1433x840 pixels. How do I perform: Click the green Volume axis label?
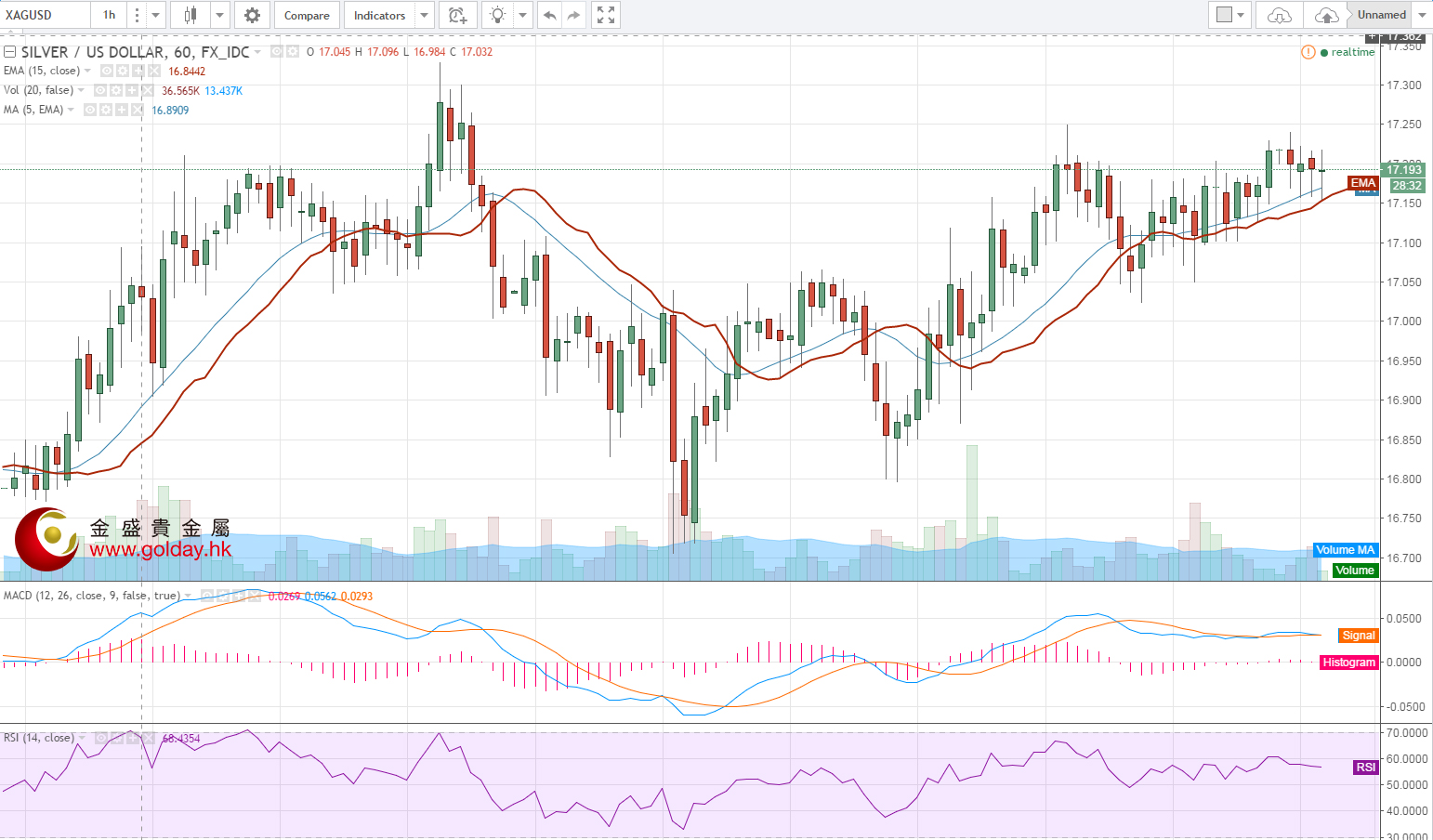(x=1355, y=571)
